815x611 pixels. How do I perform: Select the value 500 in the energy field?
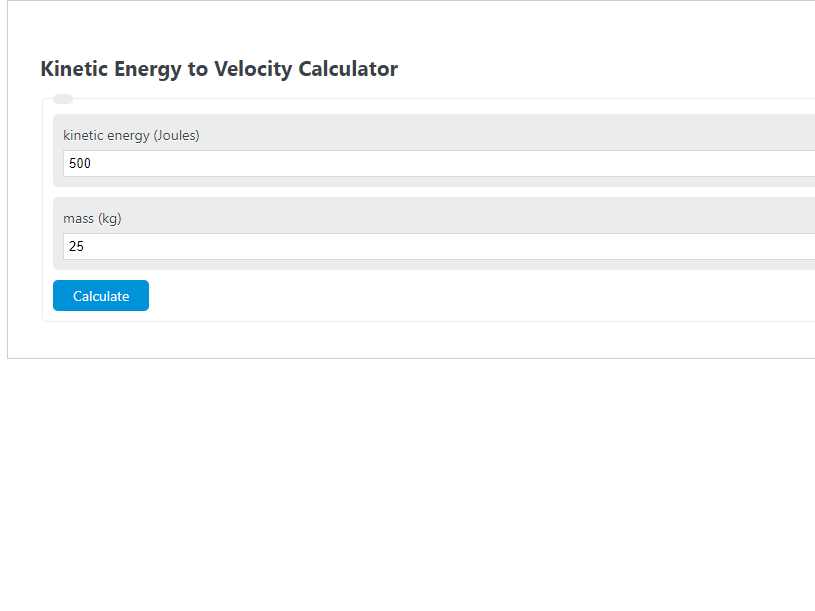(x=79, y=163)
